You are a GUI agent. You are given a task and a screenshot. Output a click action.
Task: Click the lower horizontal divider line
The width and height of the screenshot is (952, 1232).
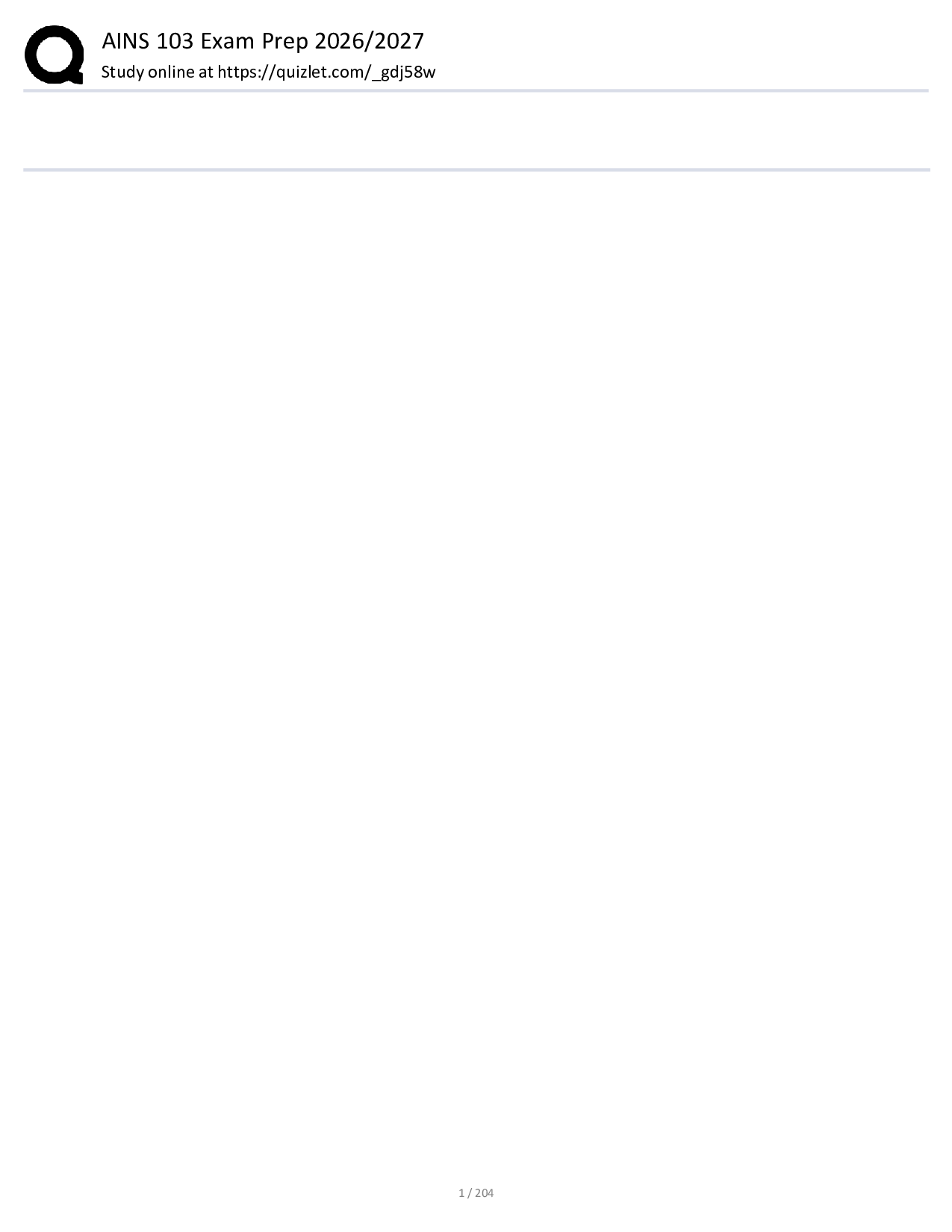(476, 169)
